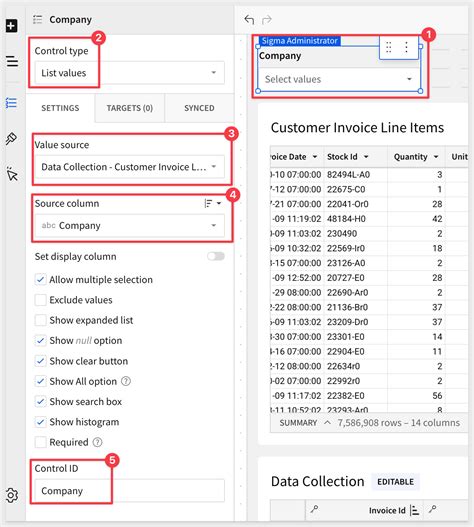The width and height of the screenshot is (474, 527).
Task: Click the redo arrow
Action: click(267, 19)
